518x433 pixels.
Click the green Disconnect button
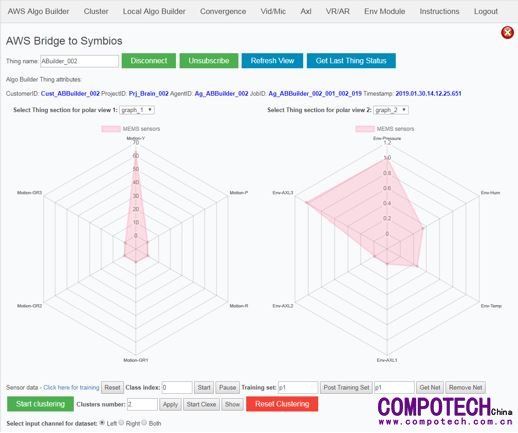[149, 61]
